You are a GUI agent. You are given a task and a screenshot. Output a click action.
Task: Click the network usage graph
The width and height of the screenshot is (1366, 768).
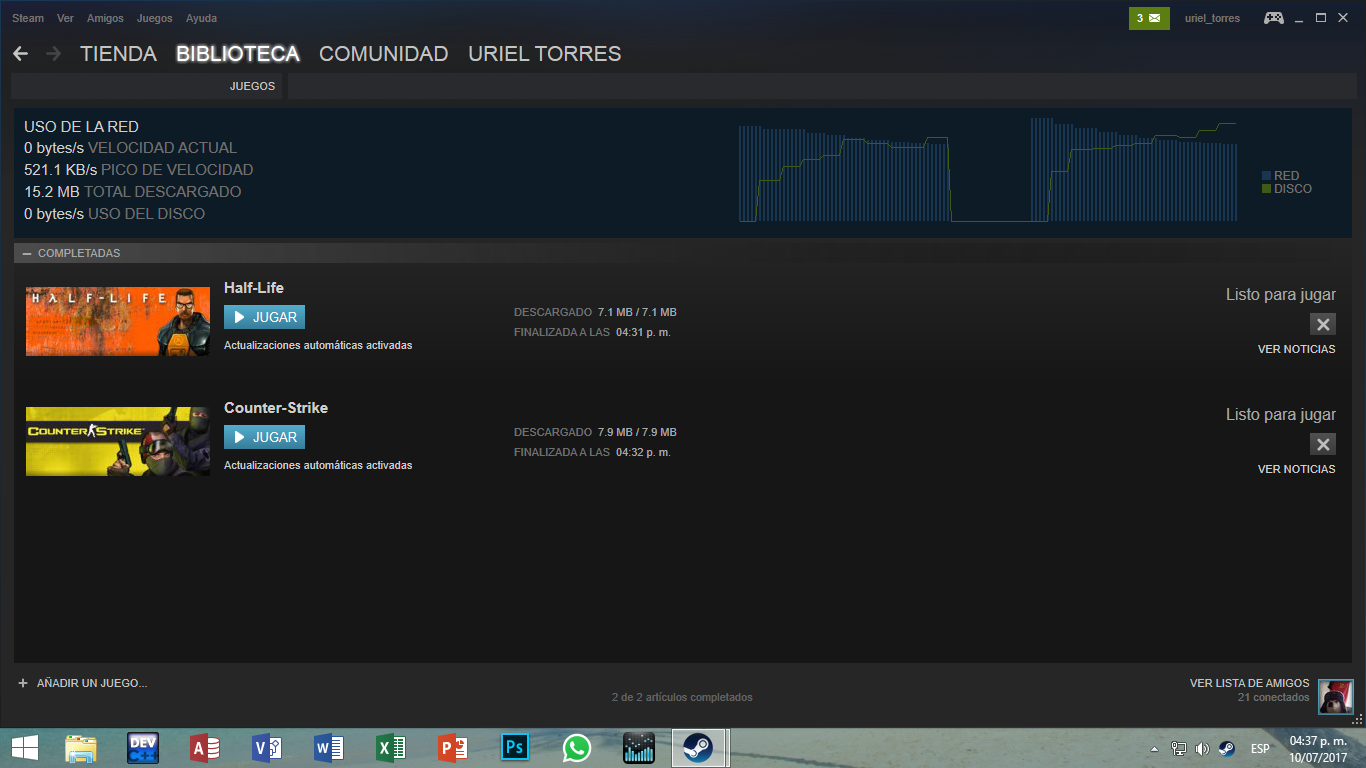(x=988, y=170)
